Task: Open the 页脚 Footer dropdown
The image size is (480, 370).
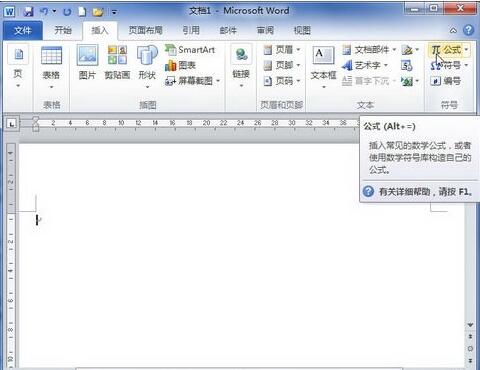Action: (x=282, y=65)
